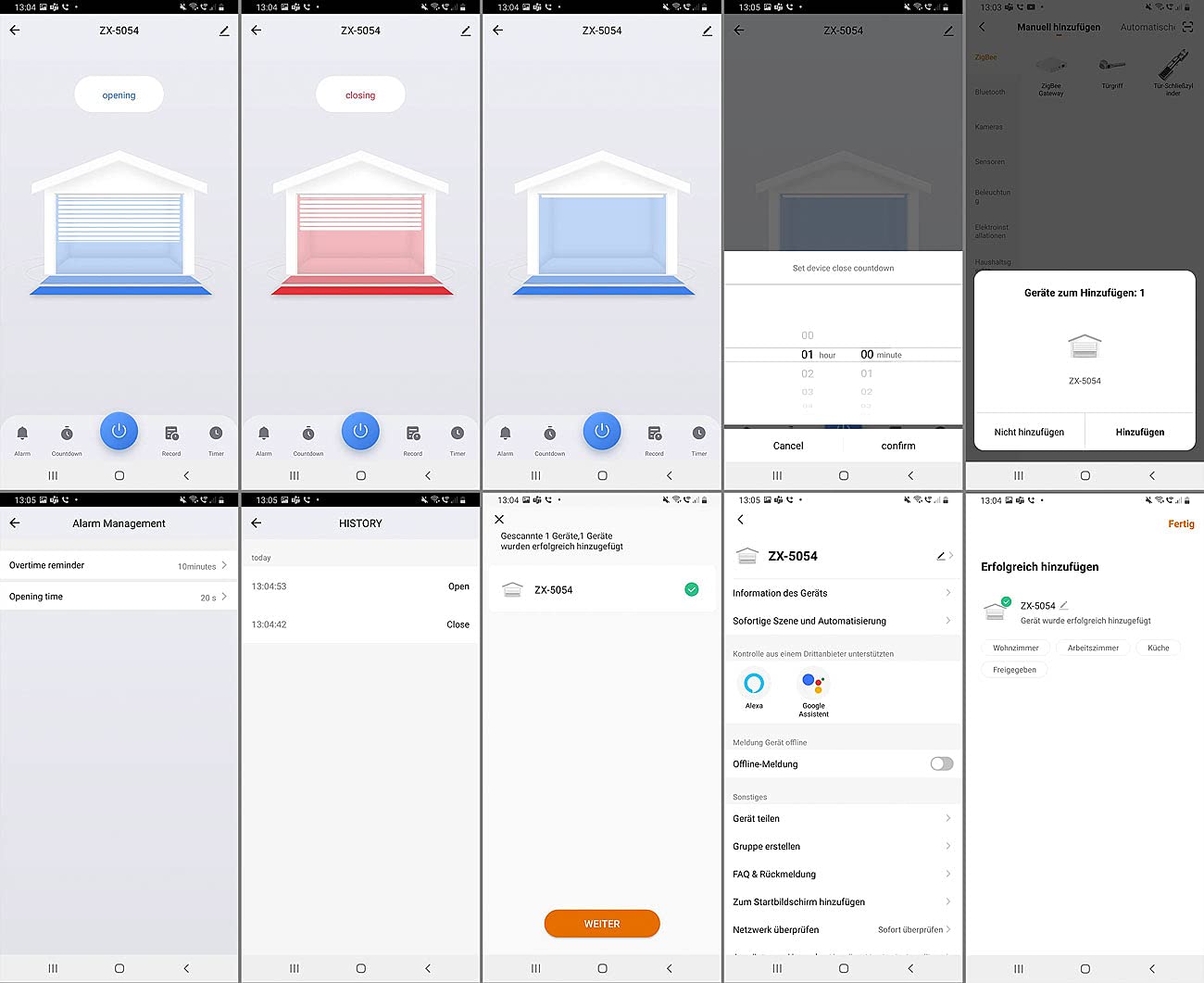Click the Google Assistent icon
The image size is (1204, 983).
(x=813, y=684)
